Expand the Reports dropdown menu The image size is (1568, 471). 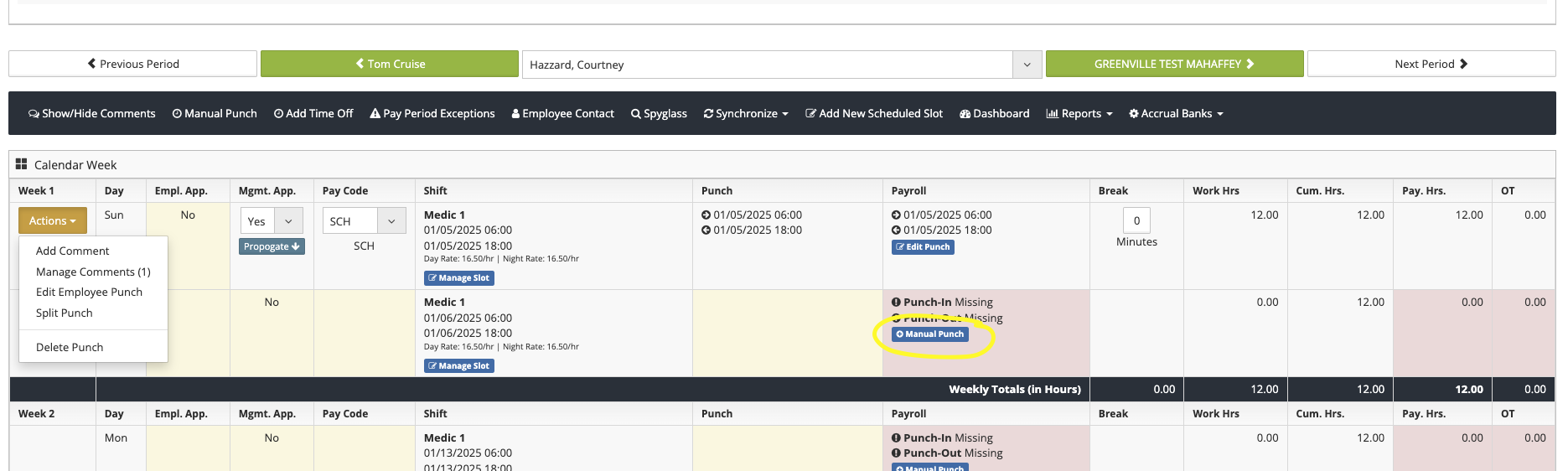coord(1079,113)
